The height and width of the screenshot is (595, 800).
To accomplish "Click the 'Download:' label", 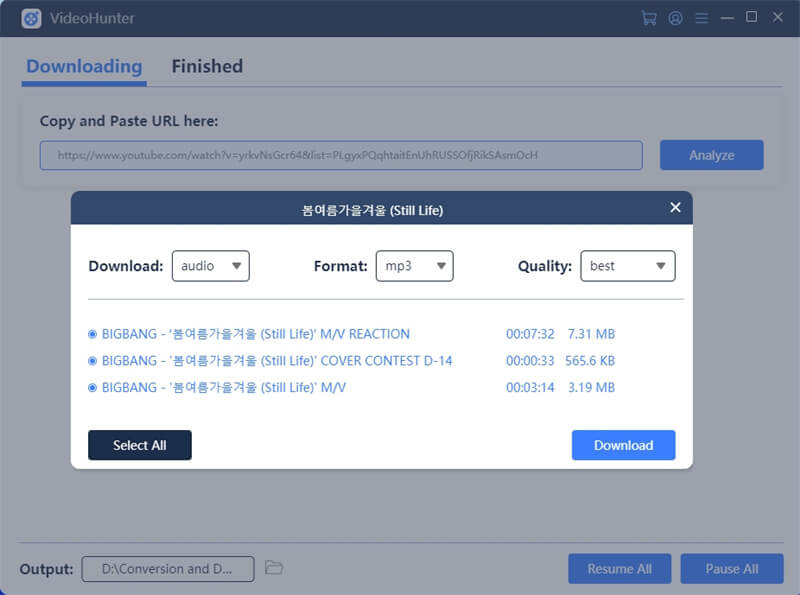I will click(126, 266).
